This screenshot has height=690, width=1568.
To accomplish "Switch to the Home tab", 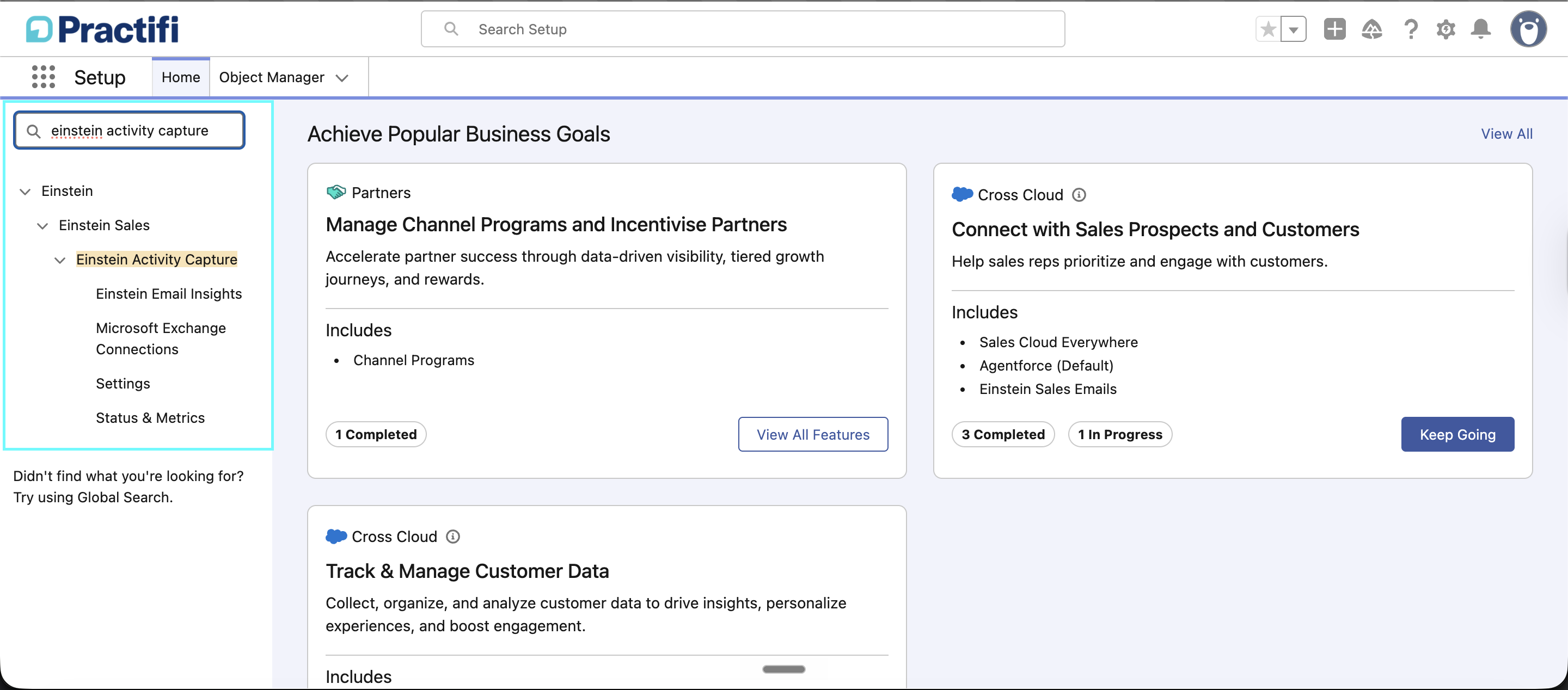I will pos(181,77).
